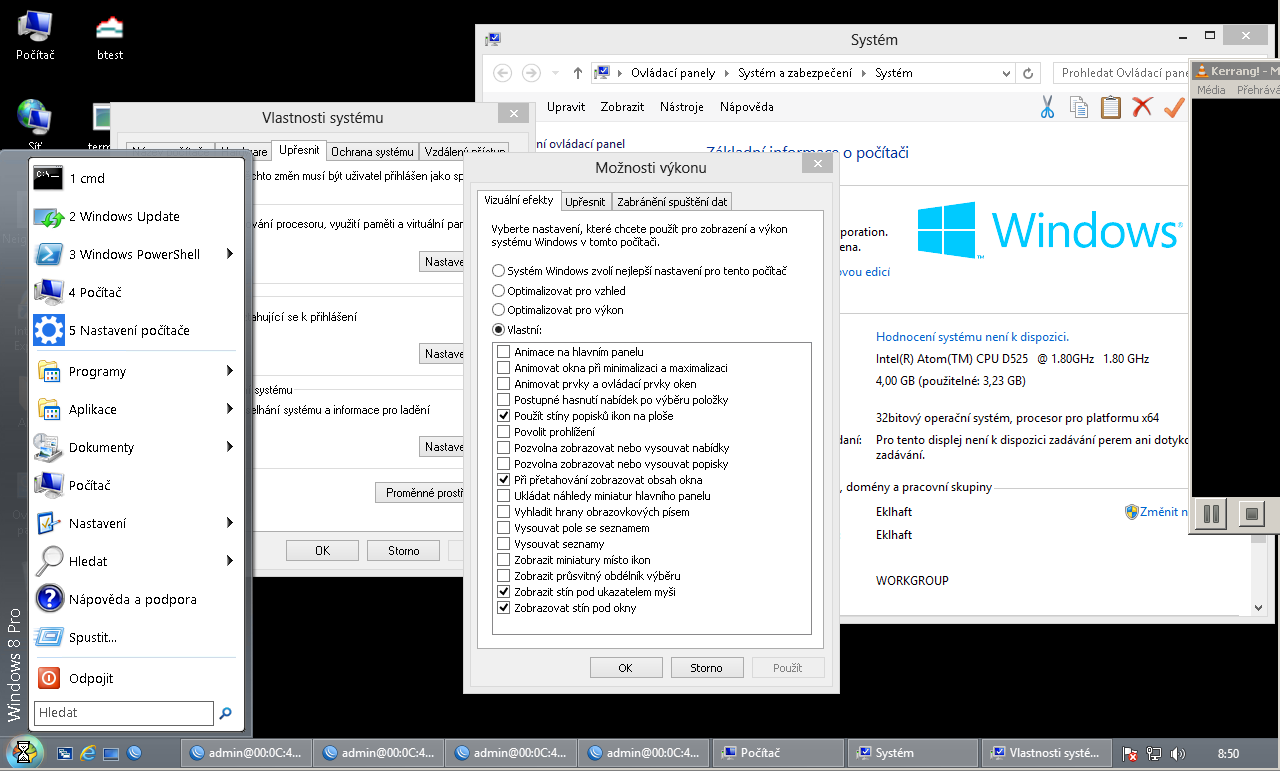This screenshot has width=1280, height=771.
Task: Open the Action Center flag tray icon
Action: click(x=1131, y=754)
